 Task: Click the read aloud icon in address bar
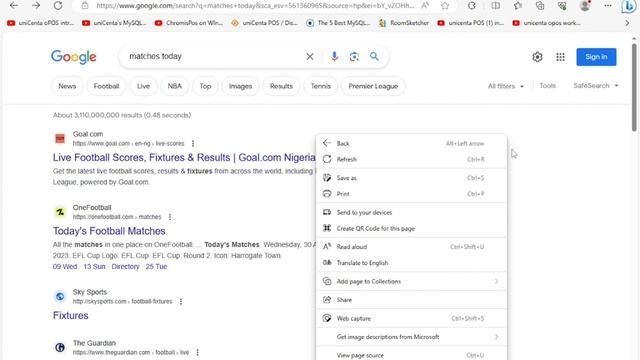425,5
